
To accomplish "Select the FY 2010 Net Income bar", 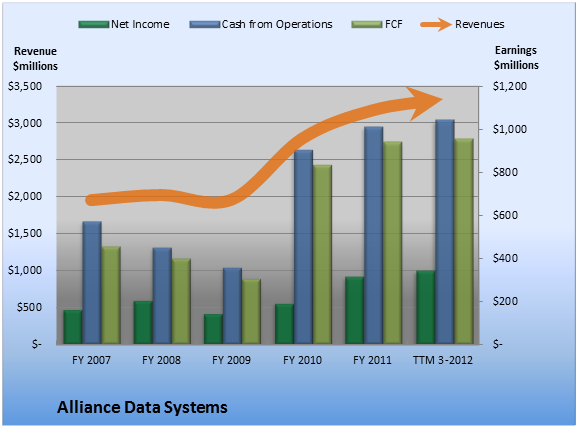I will pyautogui.click(x=284, y=324).
